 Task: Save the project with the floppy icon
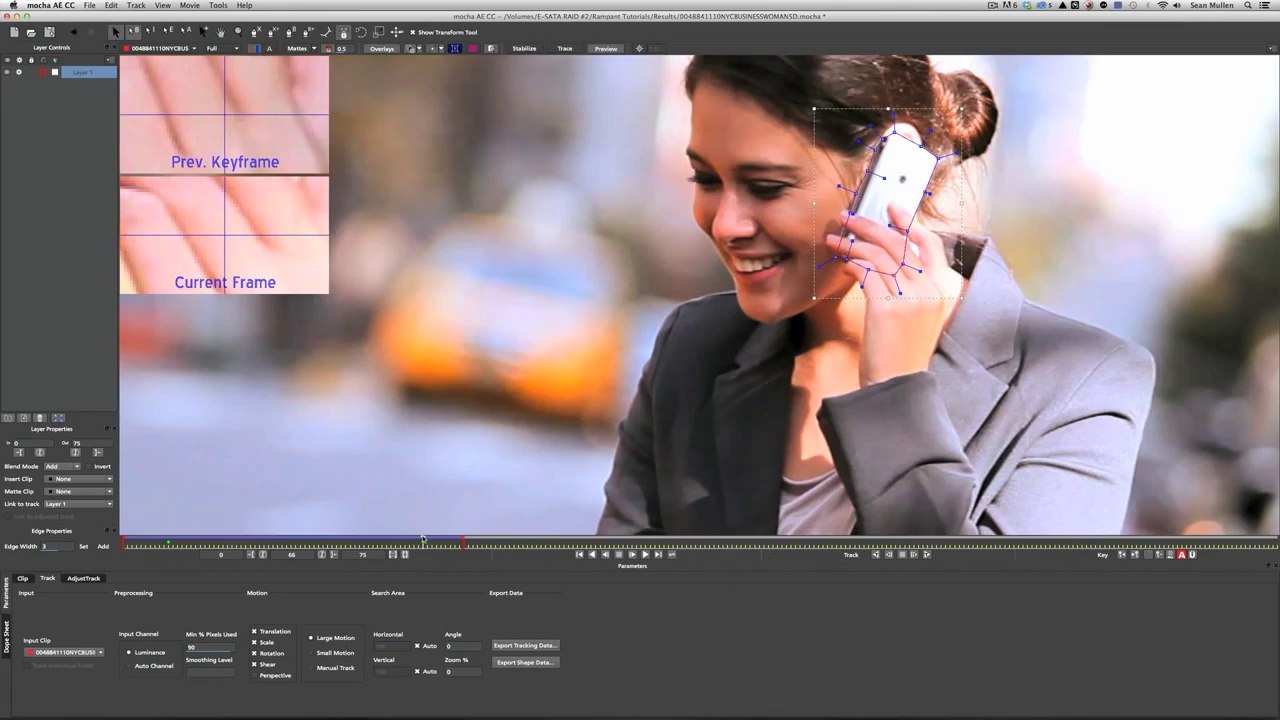pyautogui.click(x=49, y=32)
